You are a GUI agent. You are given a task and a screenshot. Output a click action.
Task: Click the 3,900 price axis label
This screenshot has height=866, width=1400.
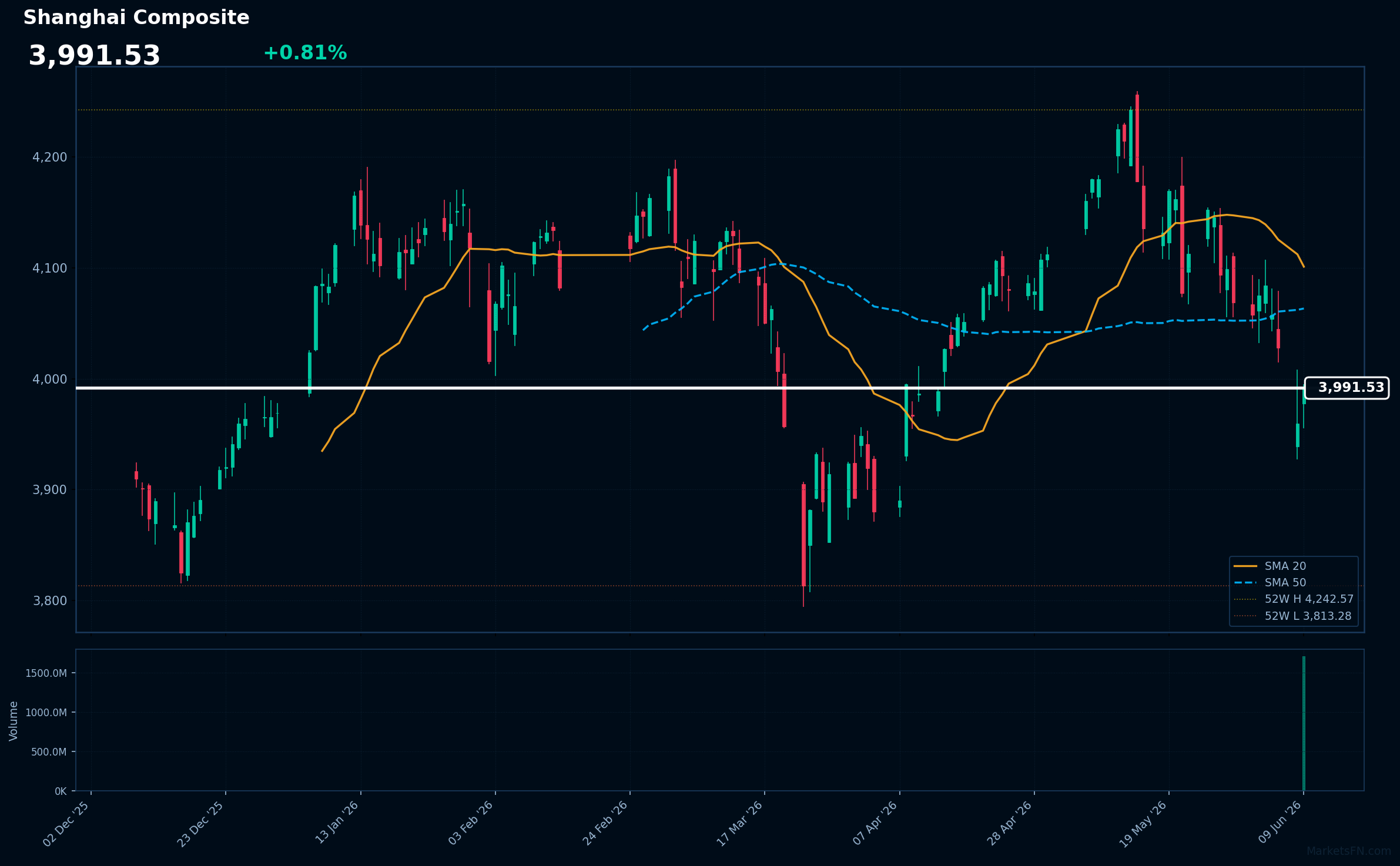(x=50, y=490)
